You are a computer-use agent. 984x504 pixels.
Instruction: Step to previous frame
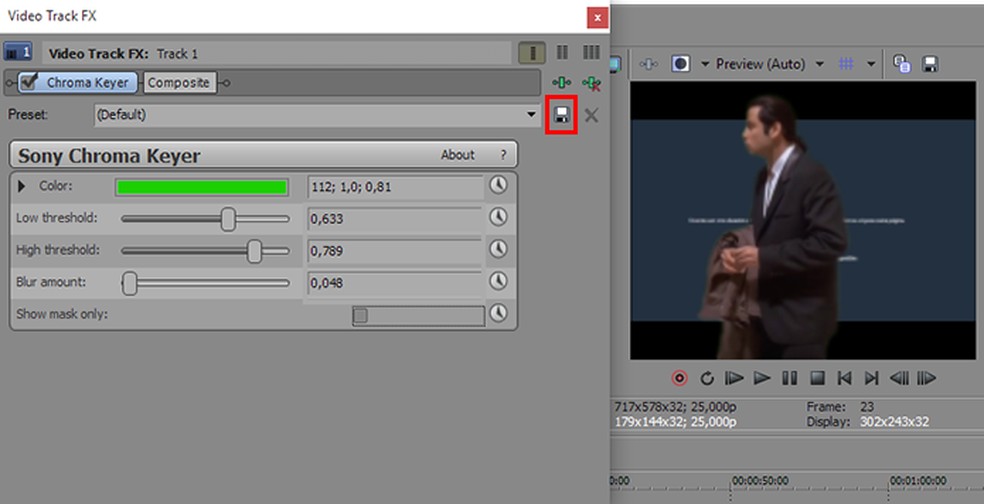coord(899,378)
